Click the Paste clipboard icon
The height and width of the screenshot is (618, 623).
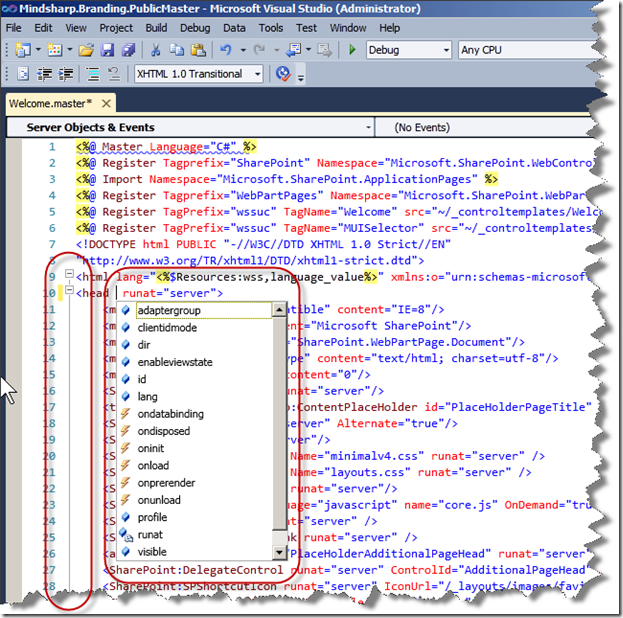click(x=197, y=50)
